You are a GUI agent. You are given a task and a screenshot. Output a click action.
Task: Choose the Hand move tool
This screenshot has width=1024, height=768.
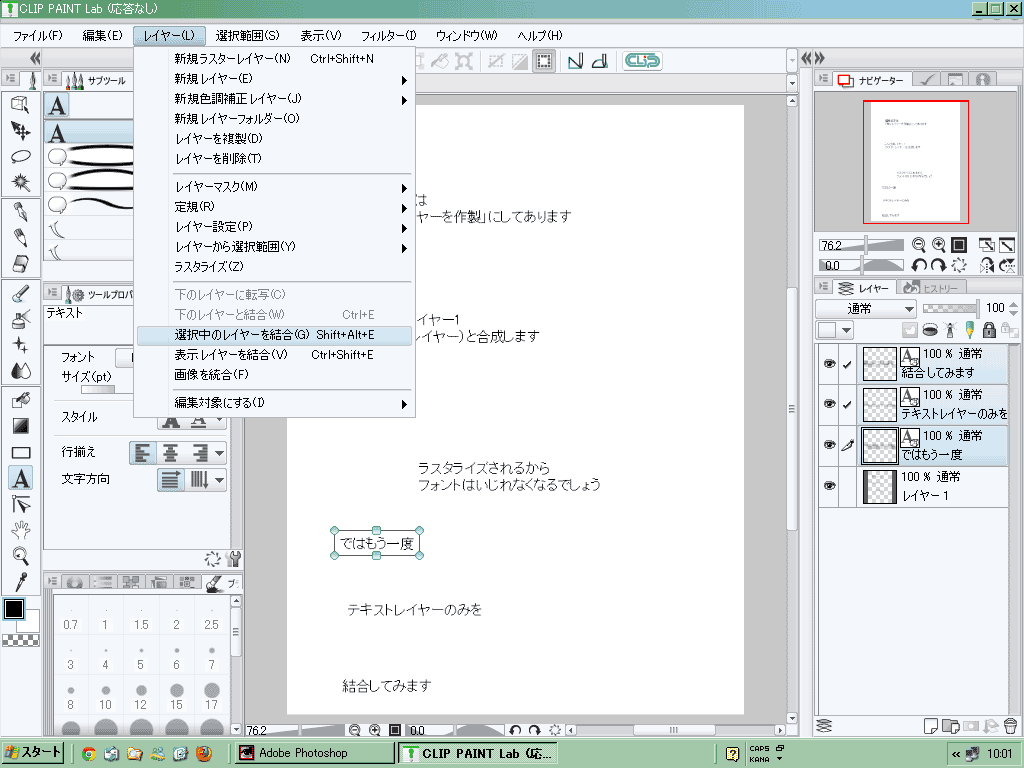pyautogui.click(x=20, y=530)
